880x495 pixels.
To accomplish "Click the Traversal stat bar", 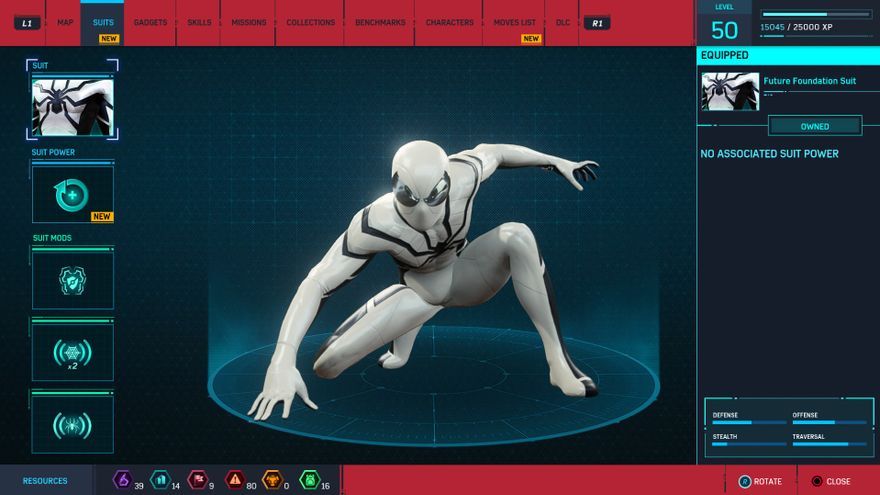I will 829,444.
